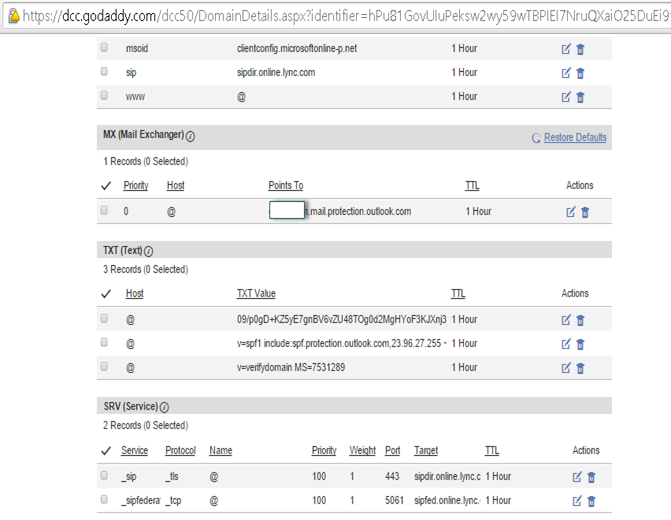Sort MX records by Host

pos(175,185)
